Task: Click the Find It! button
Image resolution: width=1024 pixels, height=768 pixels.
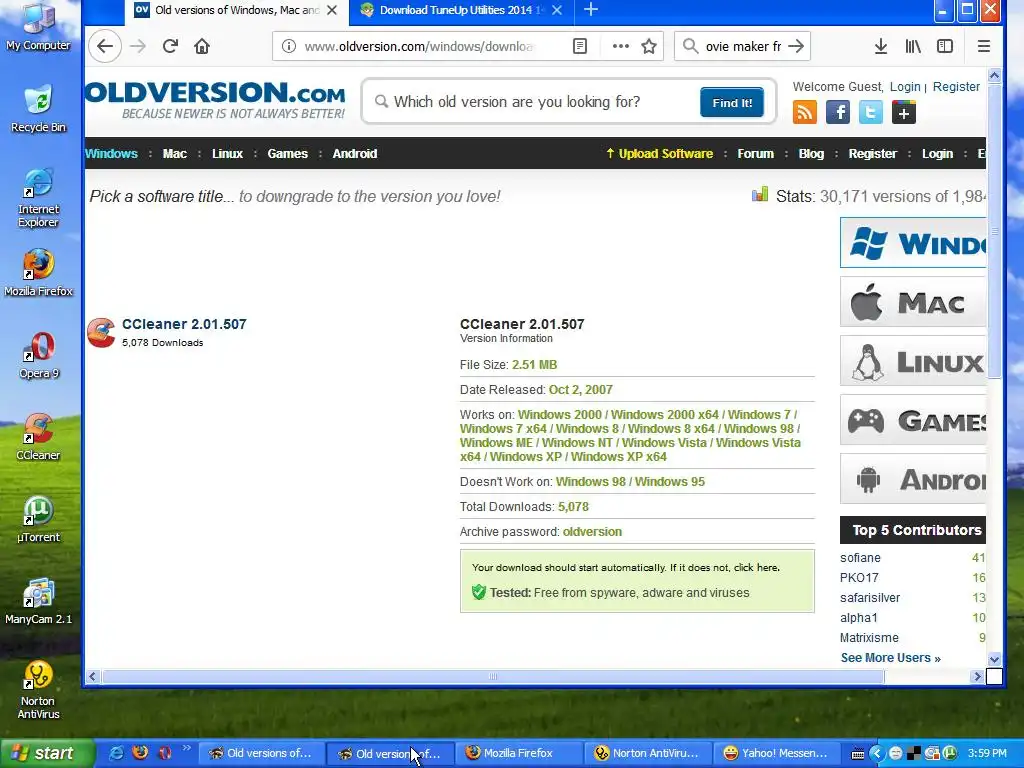Action: [x=732, y=103]
